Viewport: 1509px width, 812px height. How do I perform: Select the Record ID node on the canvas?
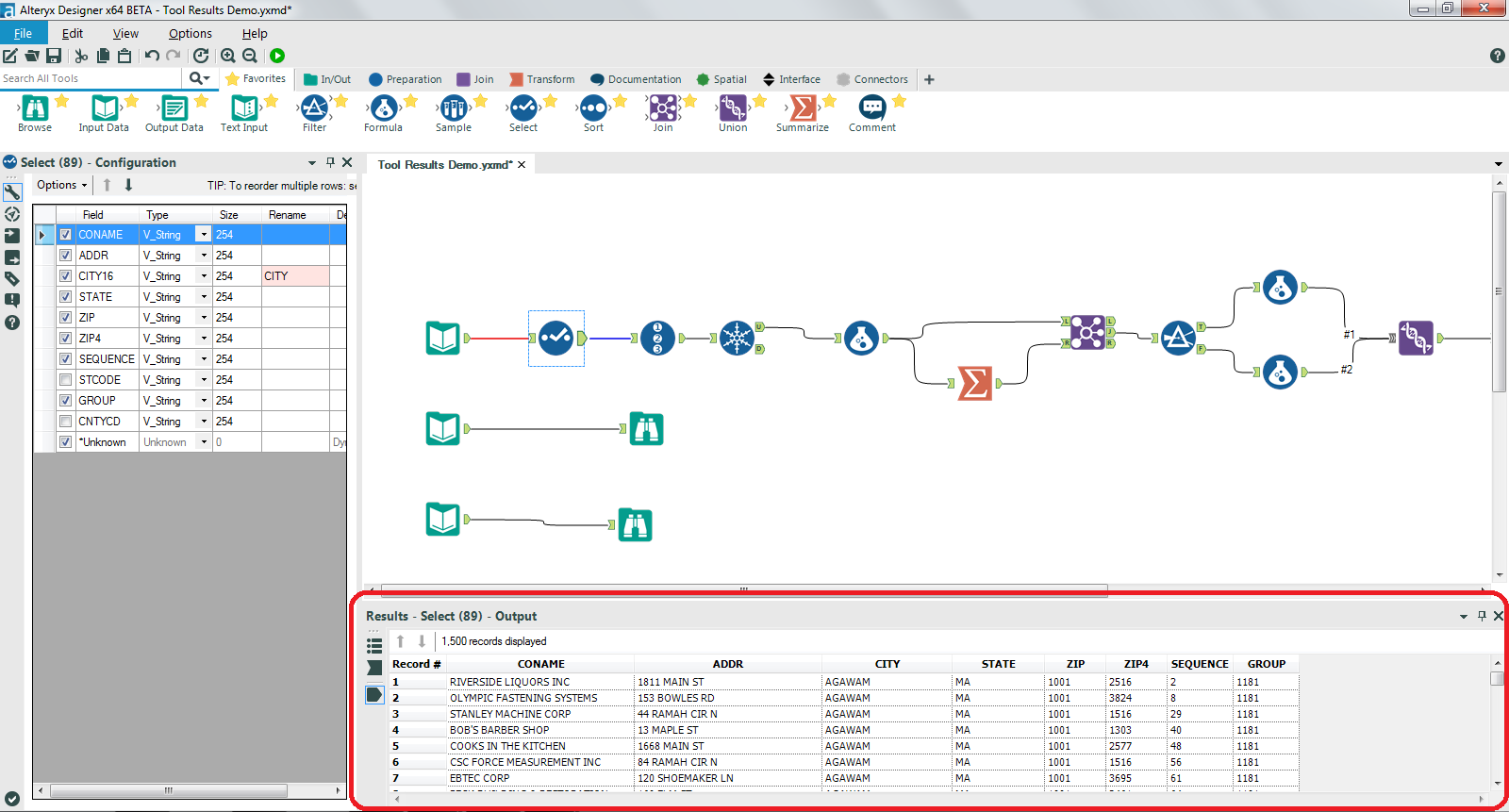(x=657, y=338)
